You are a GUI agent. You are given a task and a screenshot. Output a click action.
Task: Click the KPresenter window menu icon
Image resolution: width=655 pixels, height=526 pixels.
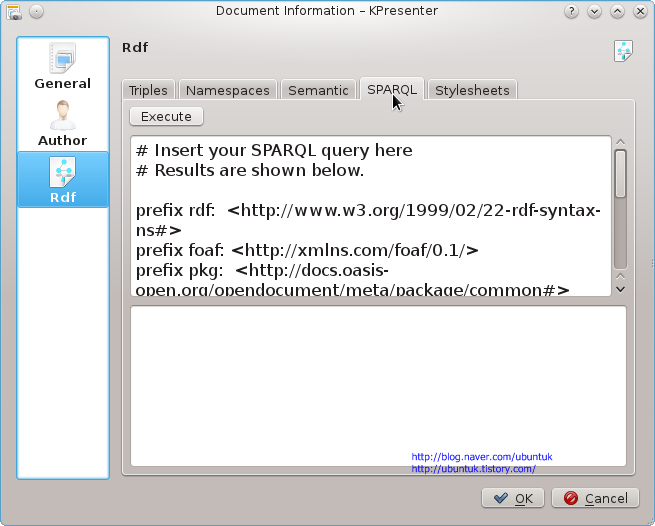14,11
